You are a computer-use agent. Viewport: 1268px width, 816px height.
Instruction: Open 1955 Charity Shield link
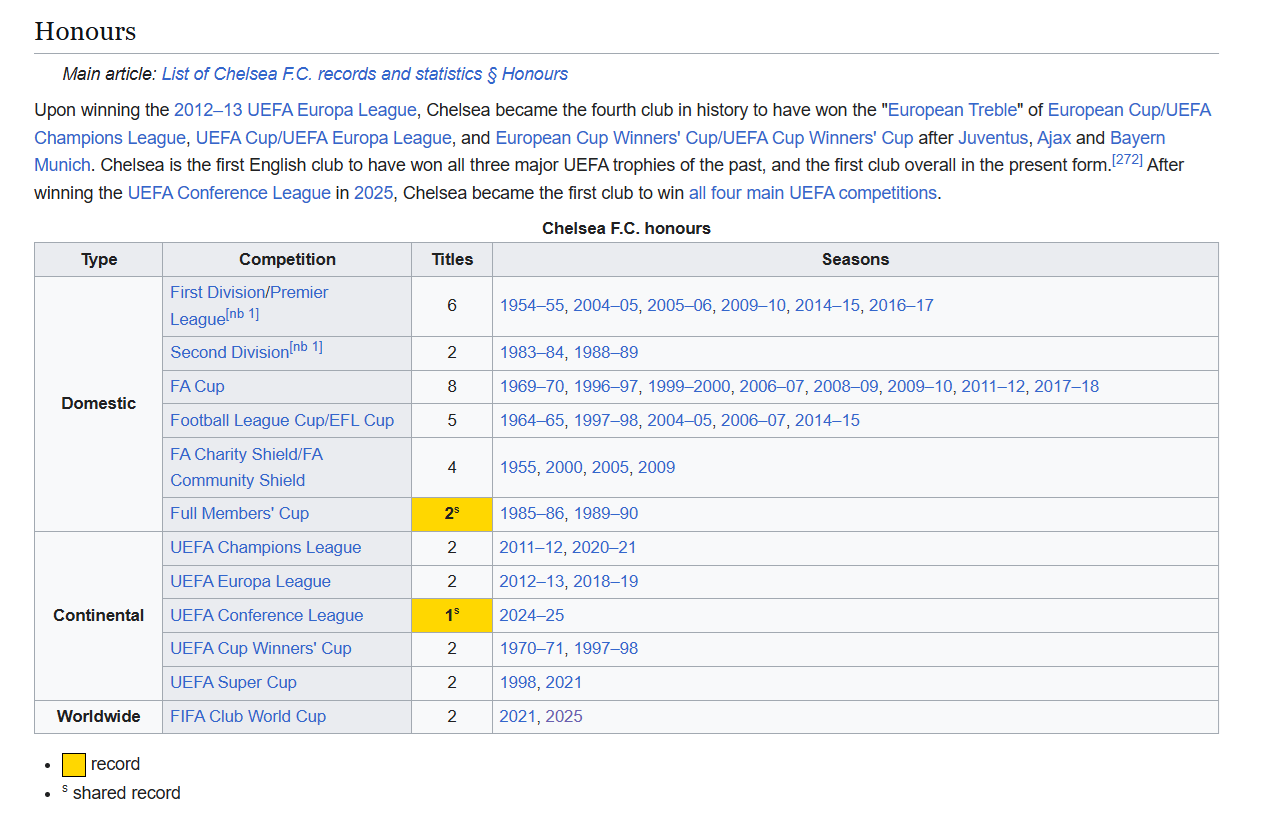pos(519,467)
